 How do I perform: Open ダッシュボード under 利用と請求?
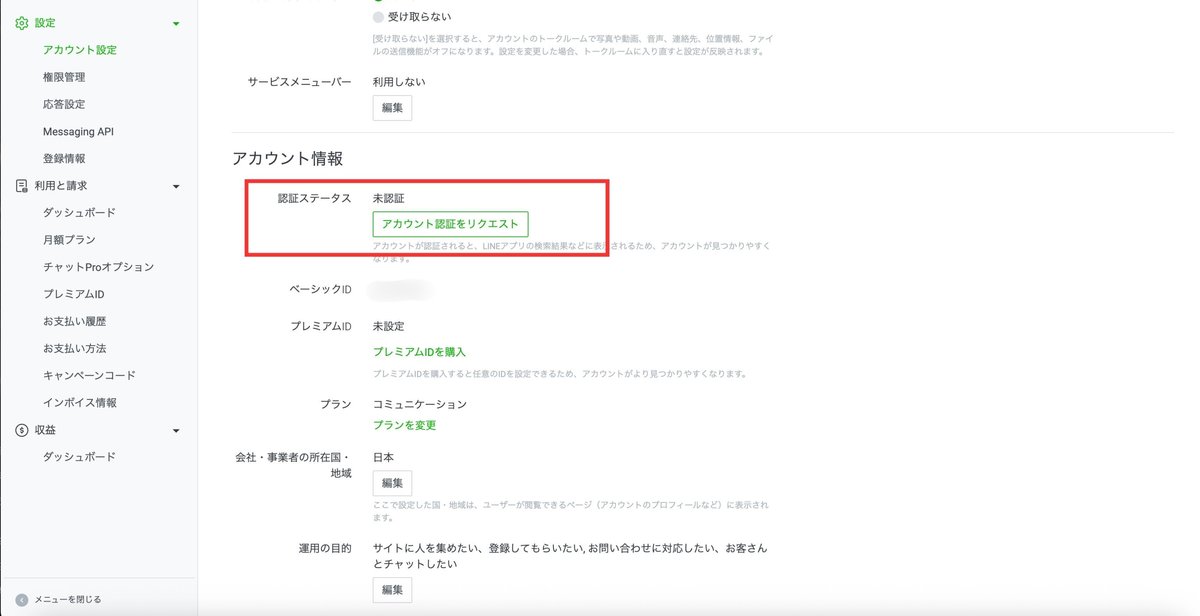tap(79, 213)
